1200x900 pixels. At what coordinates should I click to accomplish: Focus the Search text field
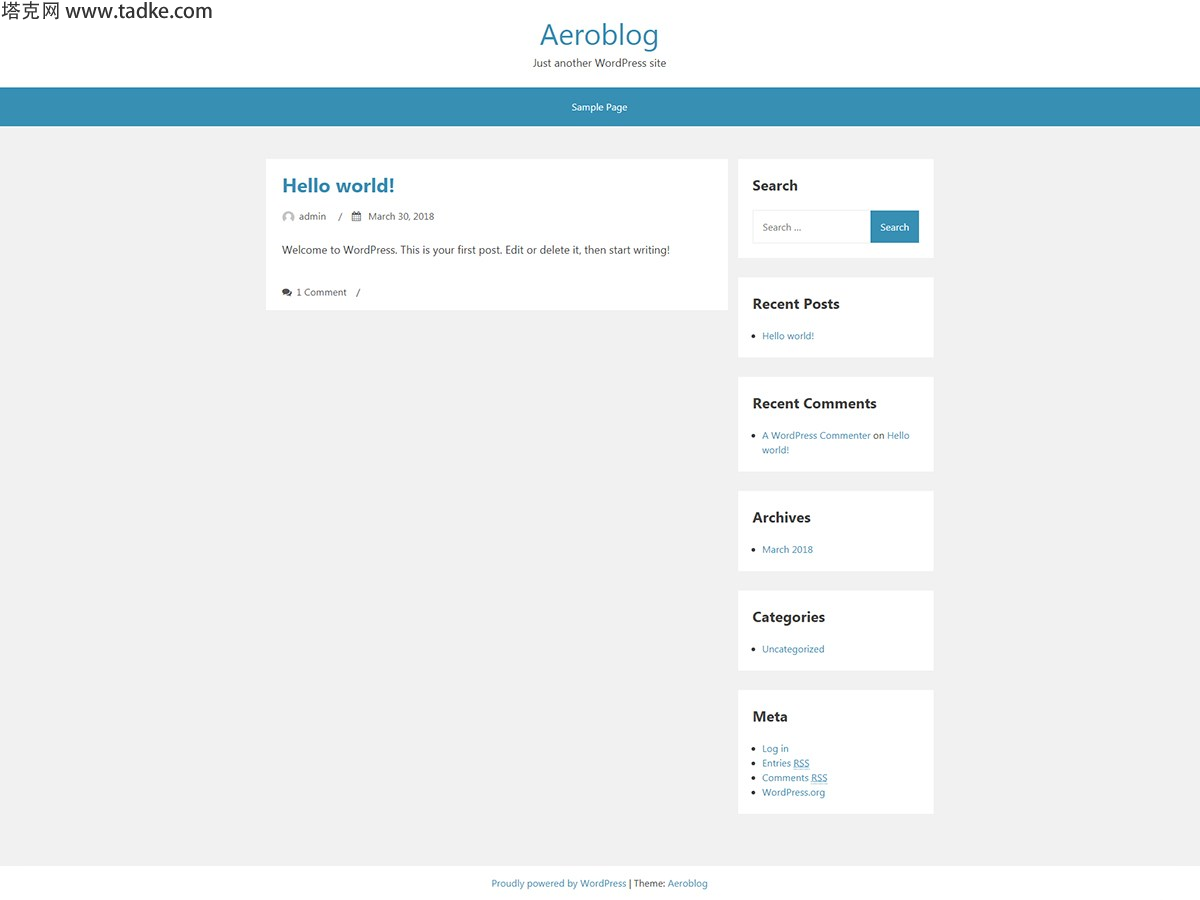(810, 227)
